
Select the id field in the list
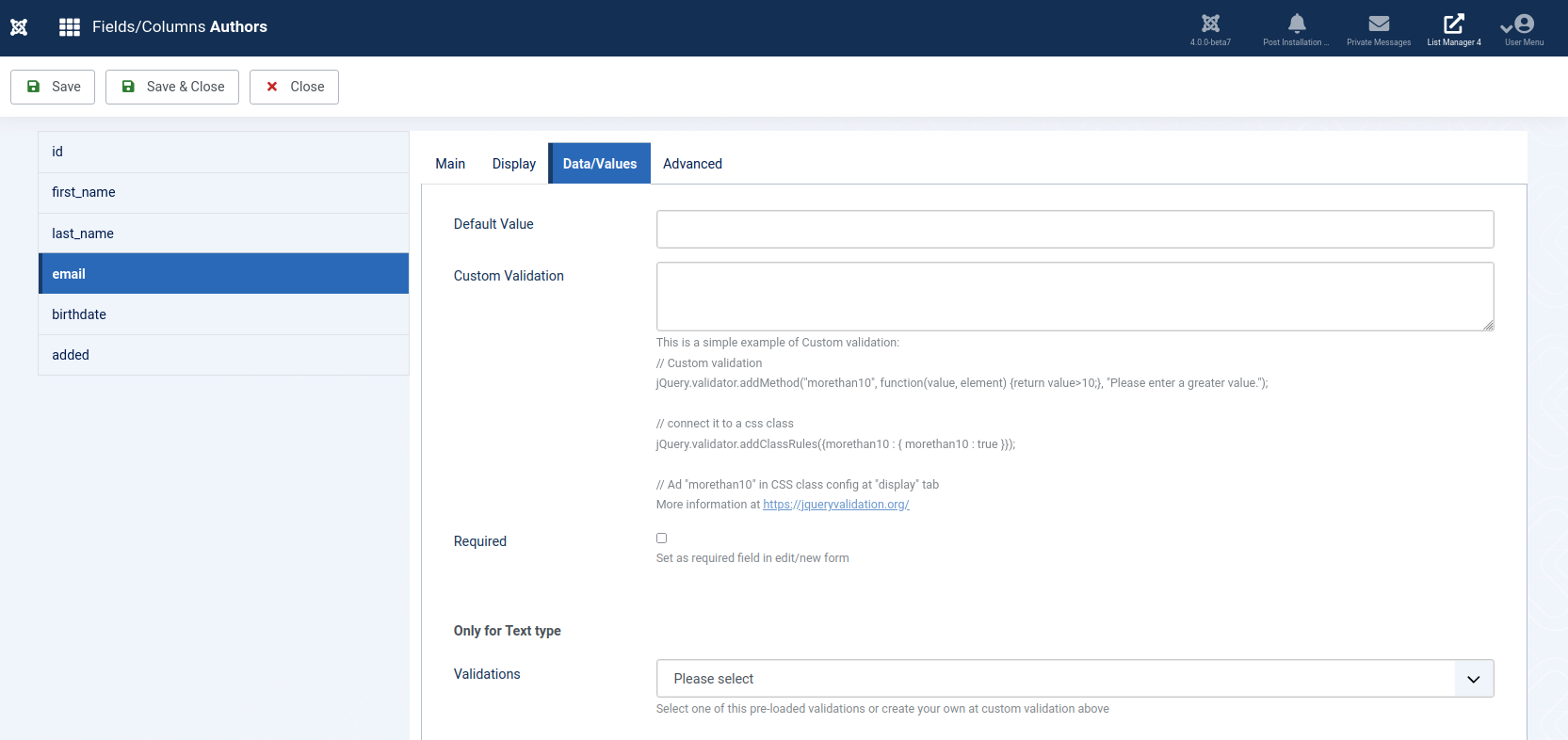coord(223,152)
